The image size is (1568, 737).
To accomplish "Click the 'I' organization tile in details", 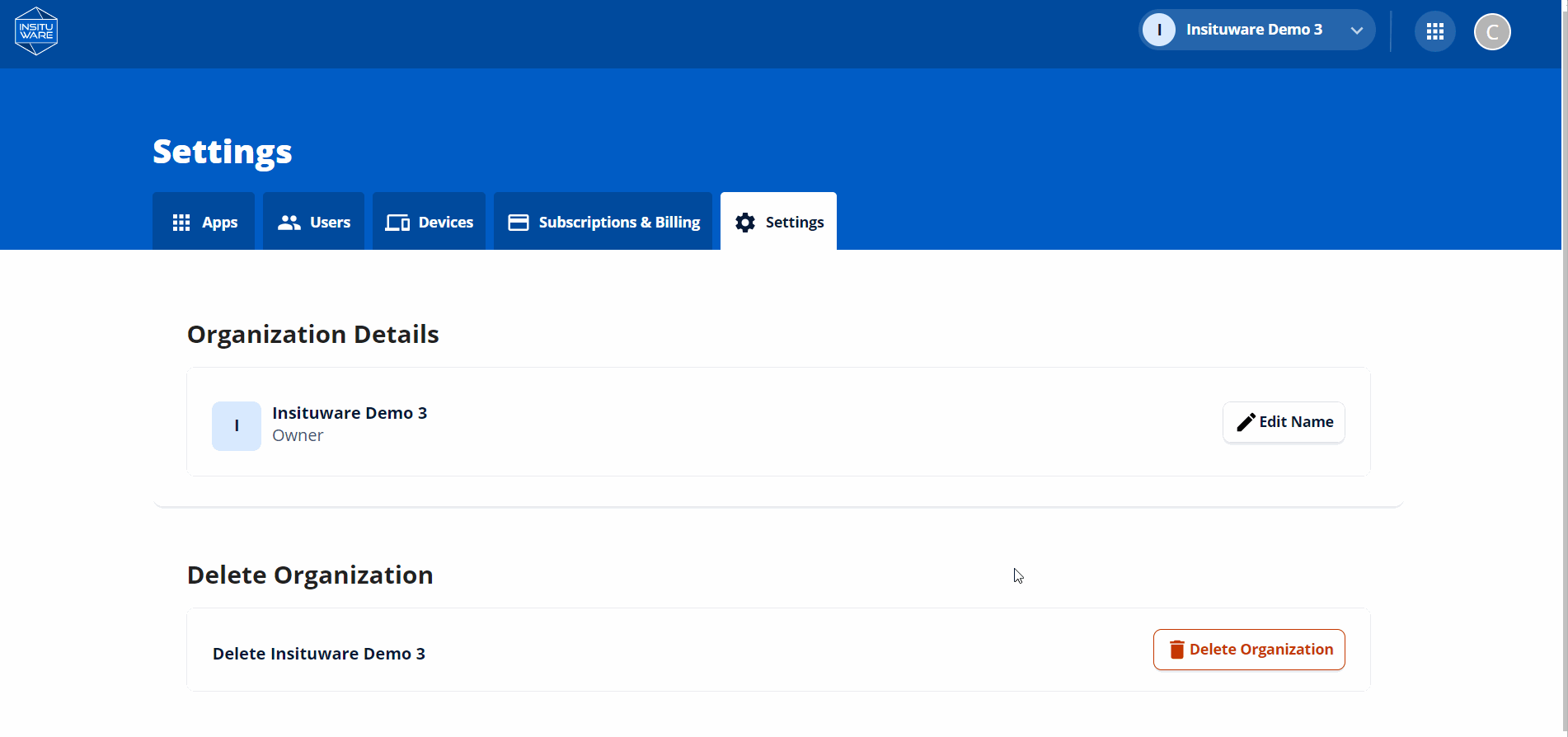I will point(237,426).
